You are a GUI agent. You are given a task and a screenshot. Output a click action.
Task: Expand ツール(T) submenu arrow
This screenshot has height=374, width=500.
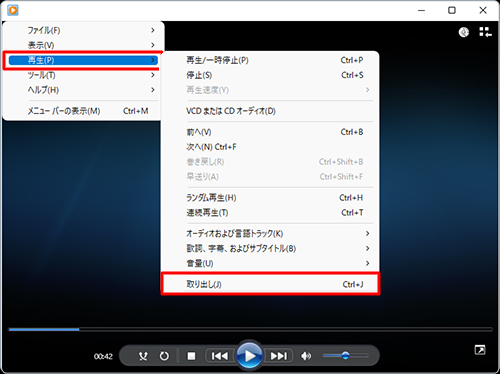click(x=153, y=75)
